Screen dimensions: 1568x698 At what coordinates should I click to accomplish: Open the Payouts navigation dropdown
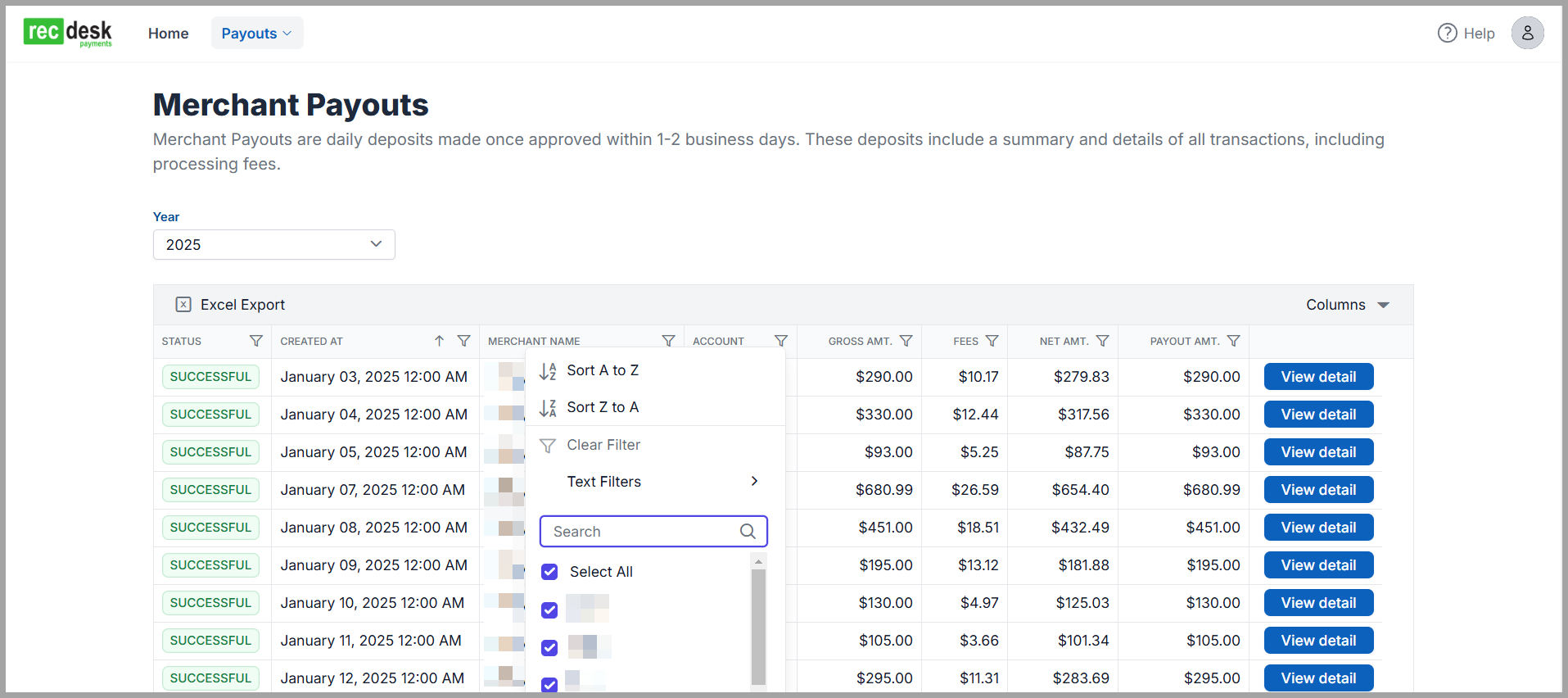tap(256, 34)
